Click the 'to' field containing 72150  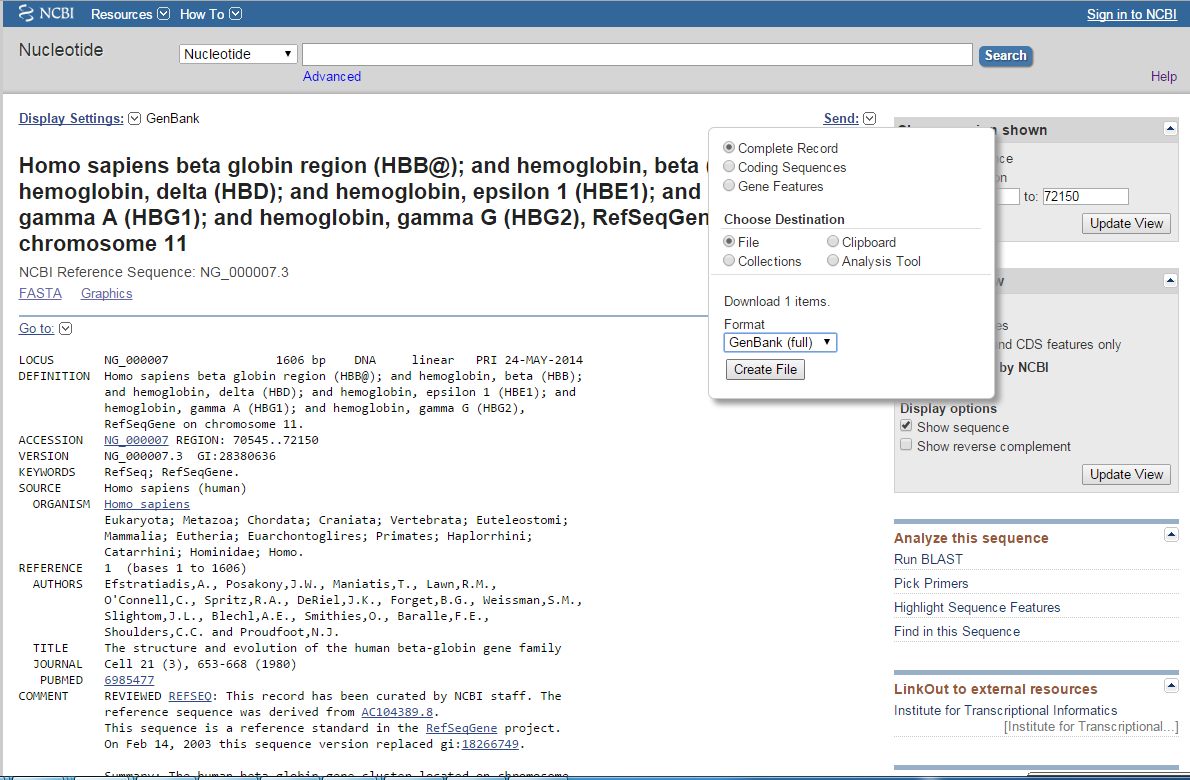coord(1085,197)
